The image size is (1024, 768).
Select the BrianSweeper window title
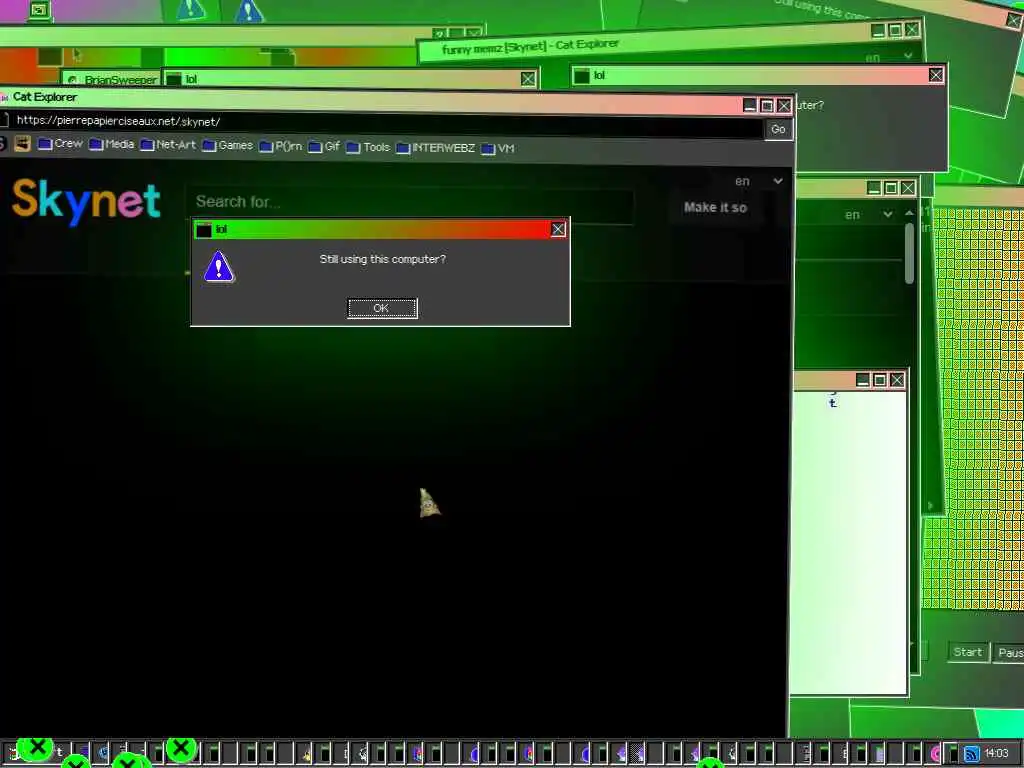121,80
